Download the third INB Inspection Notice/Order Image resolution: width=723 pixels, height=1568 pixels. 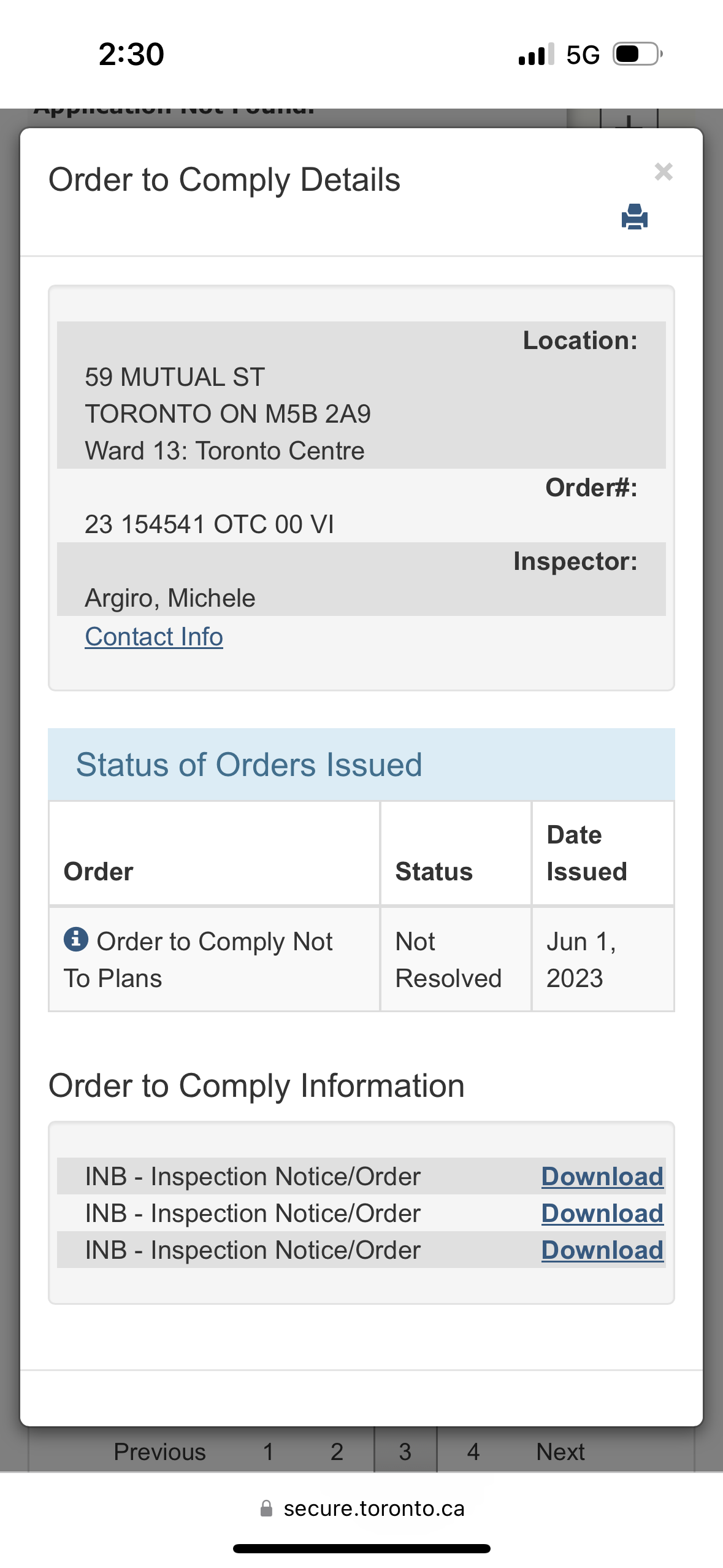tap(602, 1250)
